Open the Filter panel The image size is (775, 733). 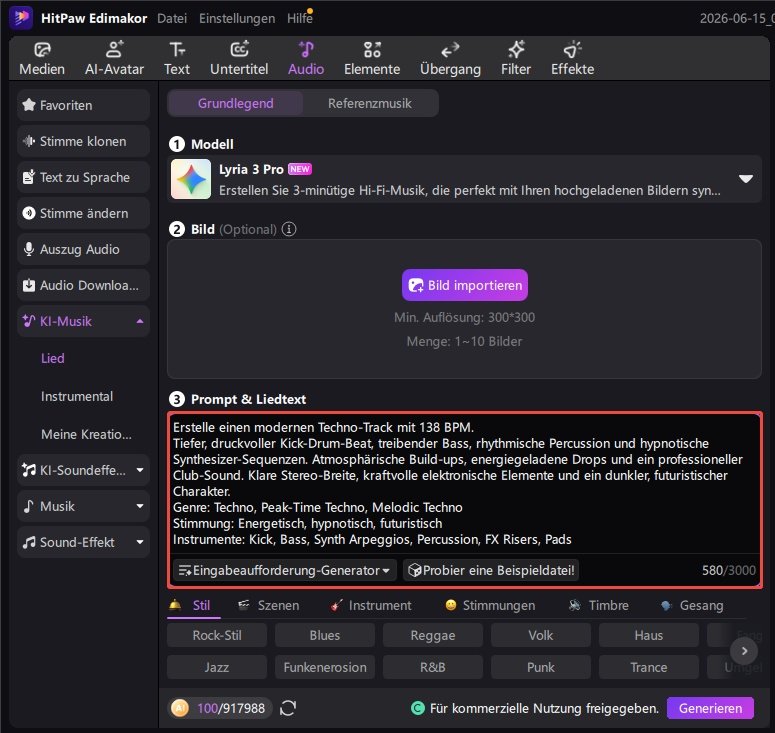pyautogui.click(x=516, y=58)
